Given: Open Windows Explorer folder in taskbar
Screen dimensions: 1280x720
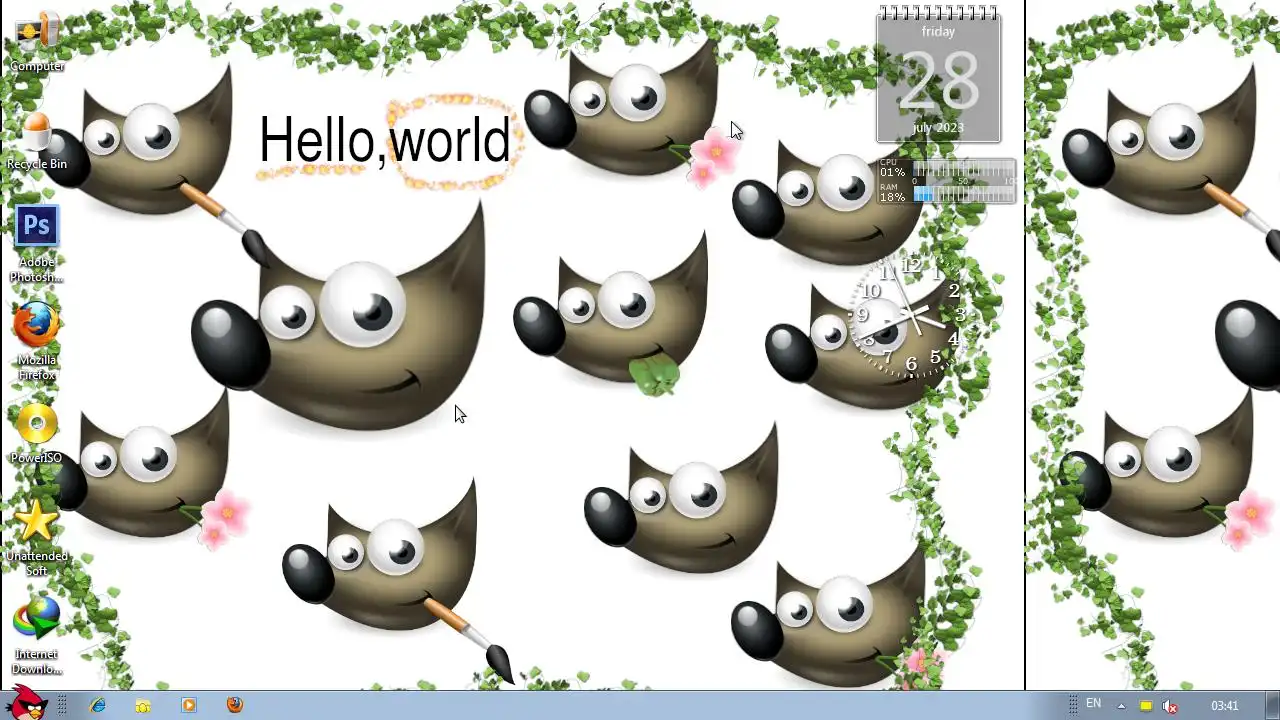Looking at the screenshot, I should (x=143, y=706).
